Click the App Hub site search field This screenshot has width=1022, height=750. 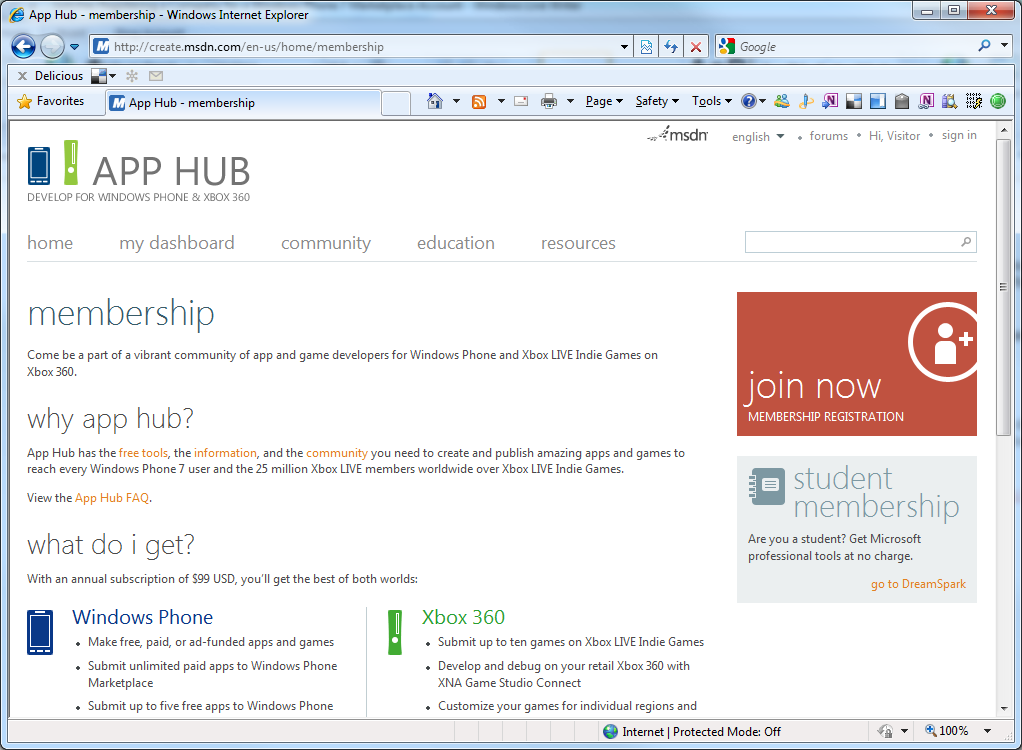[x=851, y=242]
